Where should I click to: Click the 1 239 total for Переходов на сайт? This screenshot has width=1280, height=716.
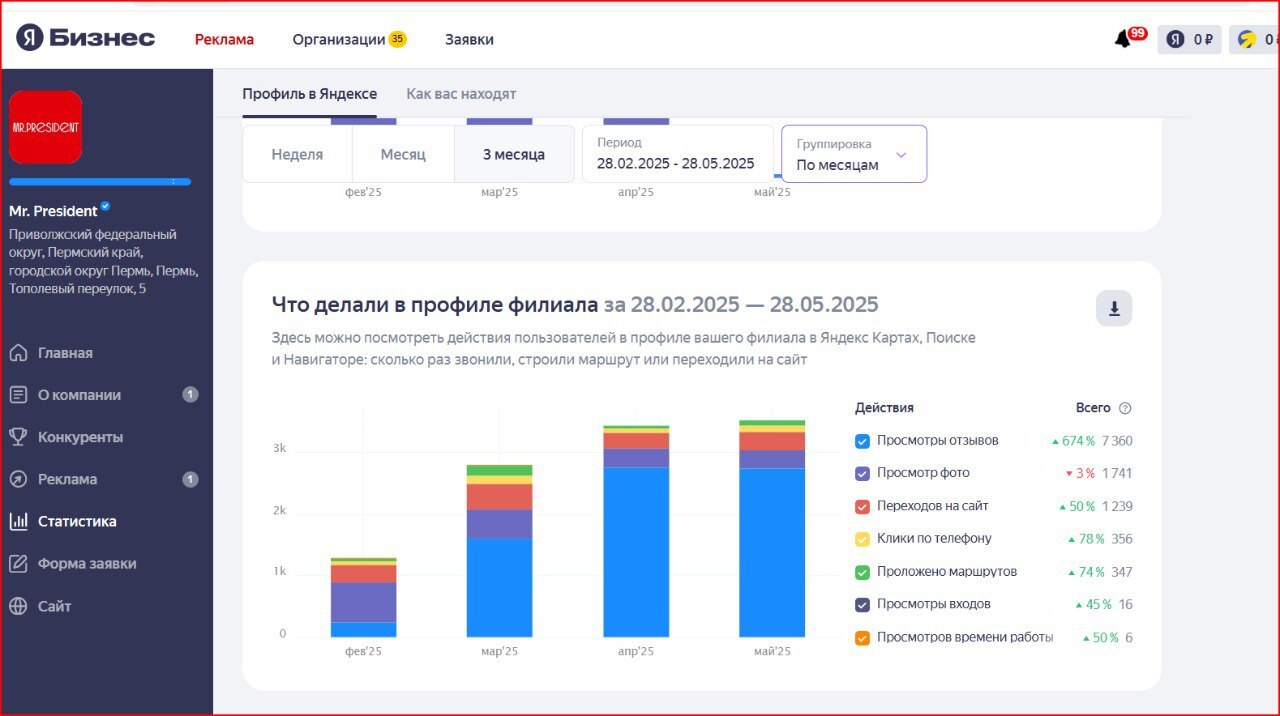[x=1117, y=506]
